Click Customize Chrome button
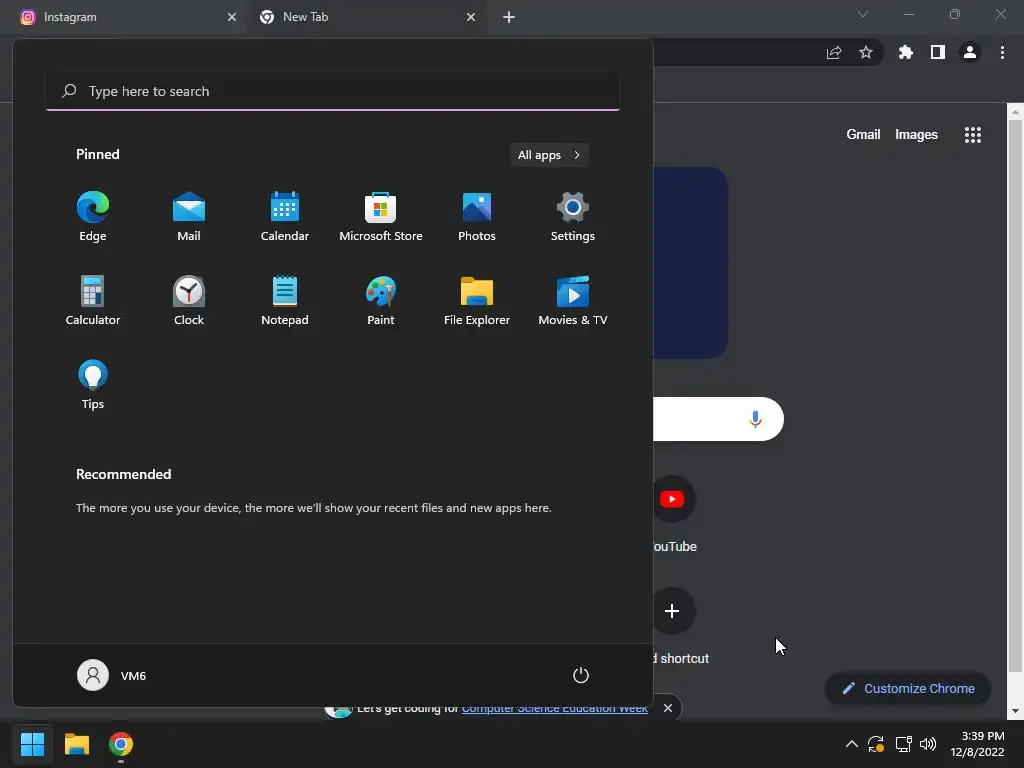The width and height of the screenshot is (1024, 768). point(908,688)
